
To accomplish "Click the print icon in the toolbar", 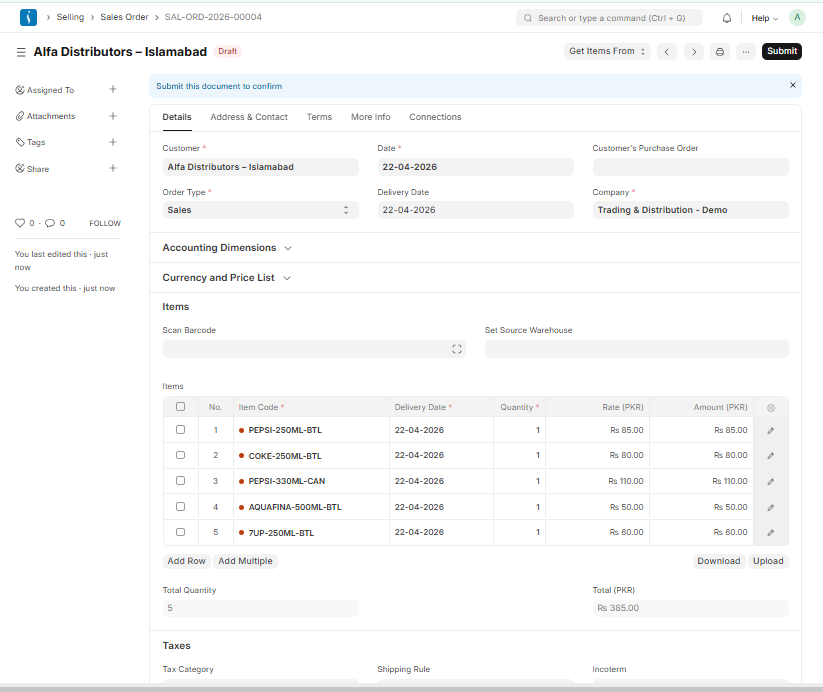I will 719,51.
